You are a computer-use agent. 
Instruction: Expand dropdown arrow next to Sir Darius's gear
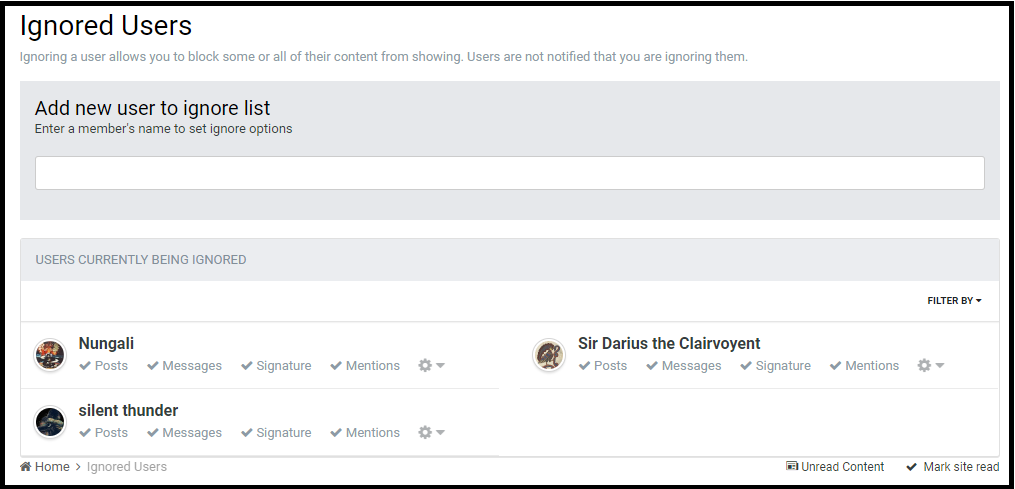[x=940, y=365]
